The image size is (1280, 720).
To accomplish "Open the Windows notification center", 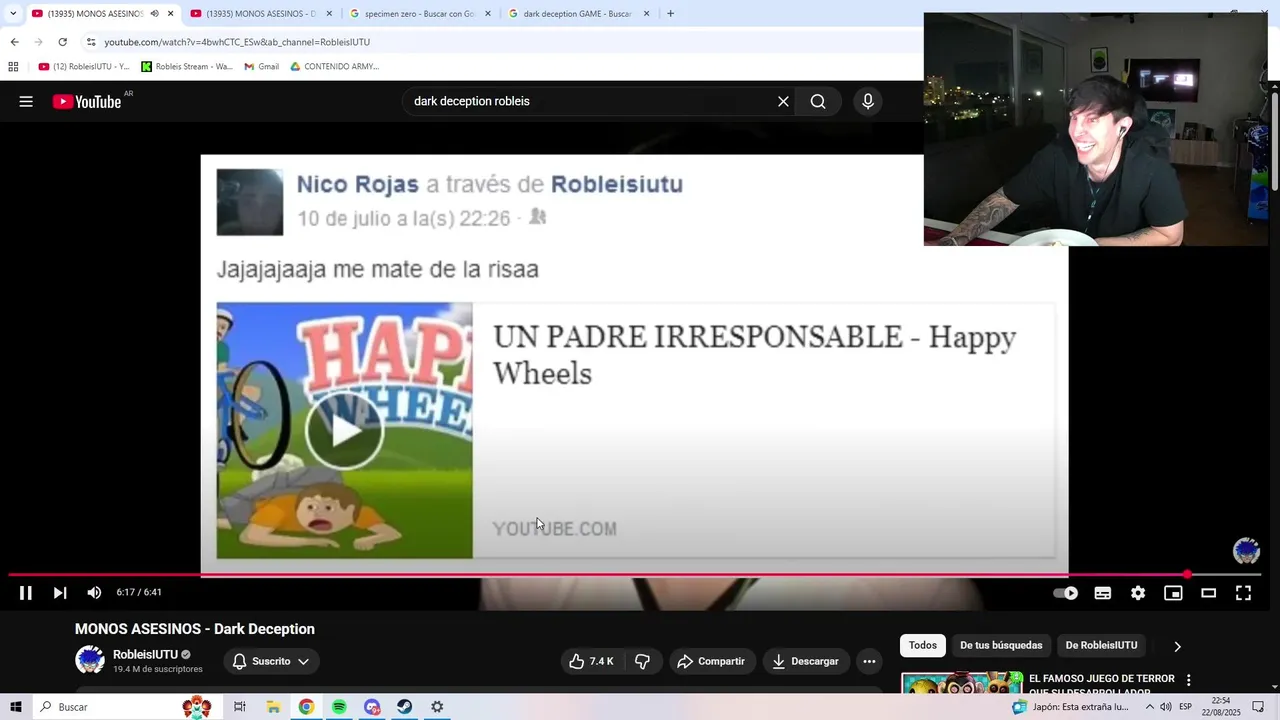I will coord(1258,707).
